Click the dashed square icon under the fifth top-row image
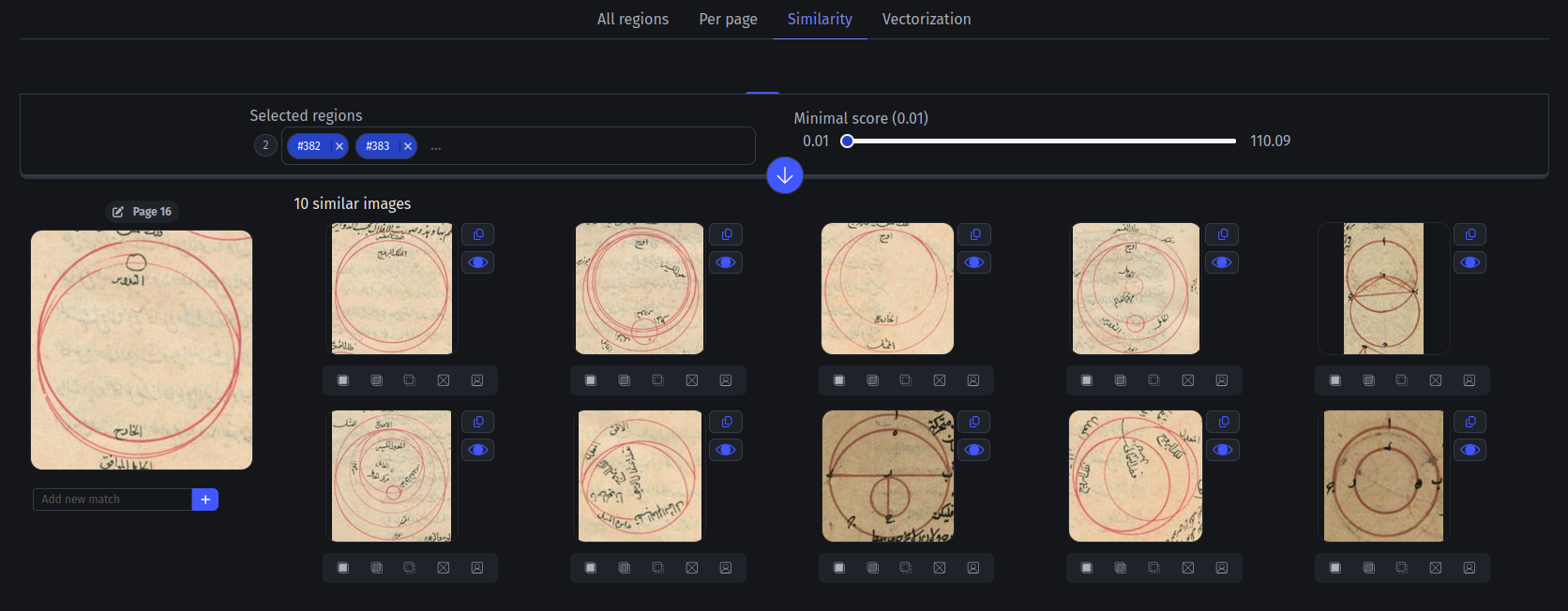1568x611 pixels. [x=1402, y=380]
